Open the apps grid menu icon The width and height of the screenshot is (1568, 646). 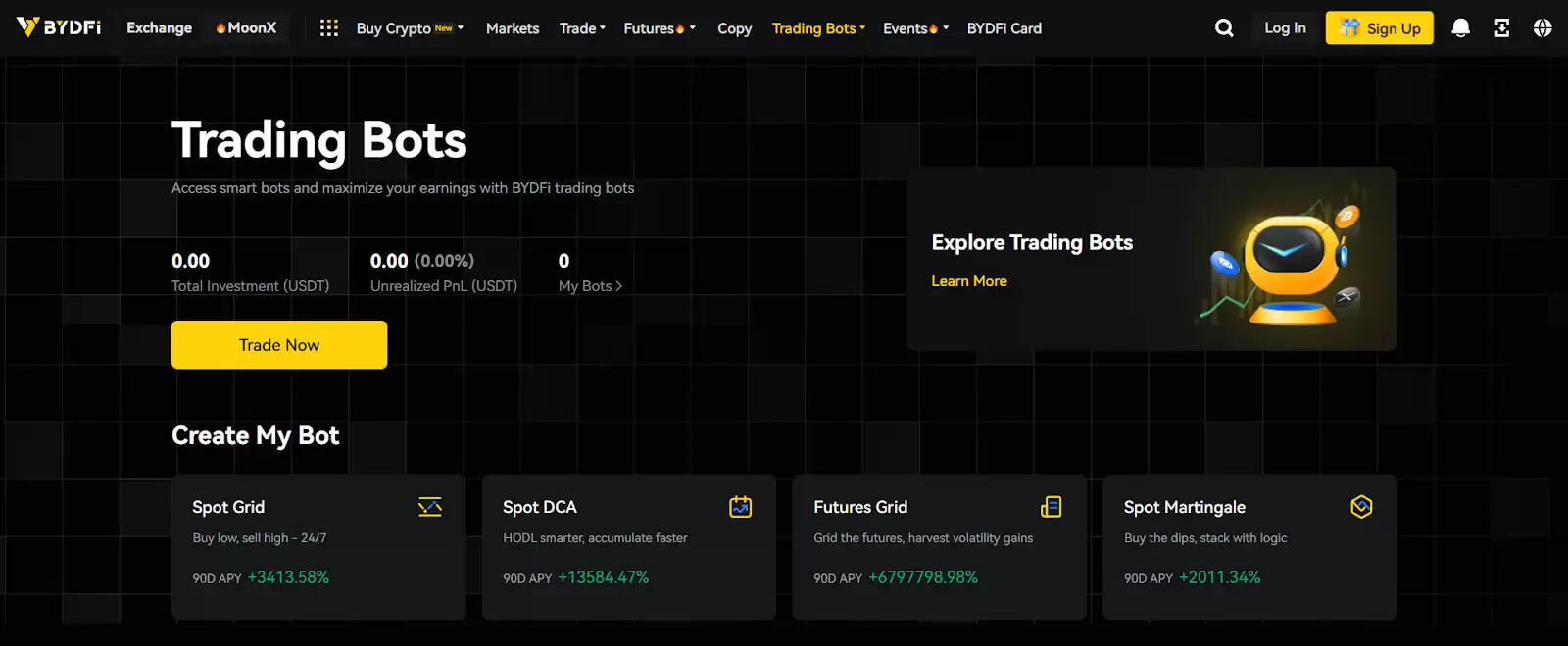tap(329, 28)
